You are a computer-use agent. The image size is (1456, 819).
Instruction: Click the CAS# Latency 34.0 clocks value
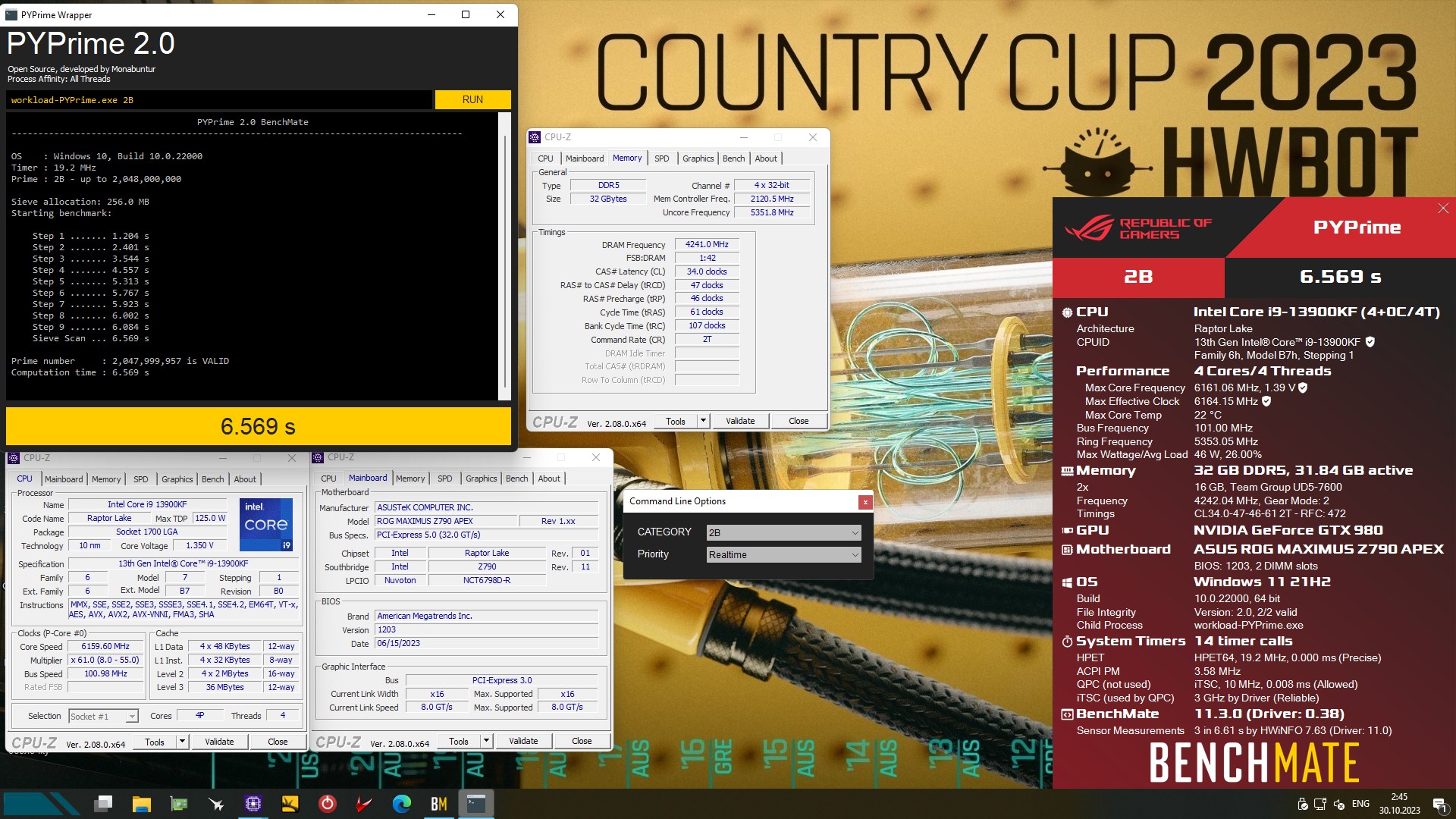pos(707,271)
